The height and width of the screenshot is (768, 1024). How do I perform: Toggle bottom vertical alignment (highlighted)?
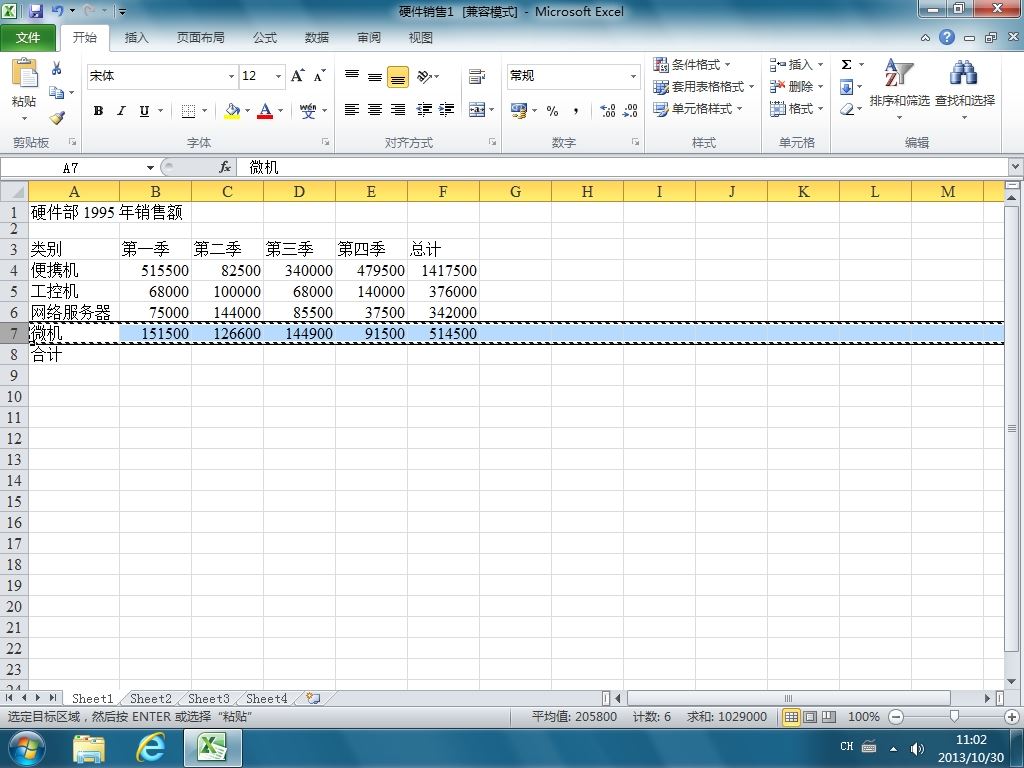click(398, 77)
